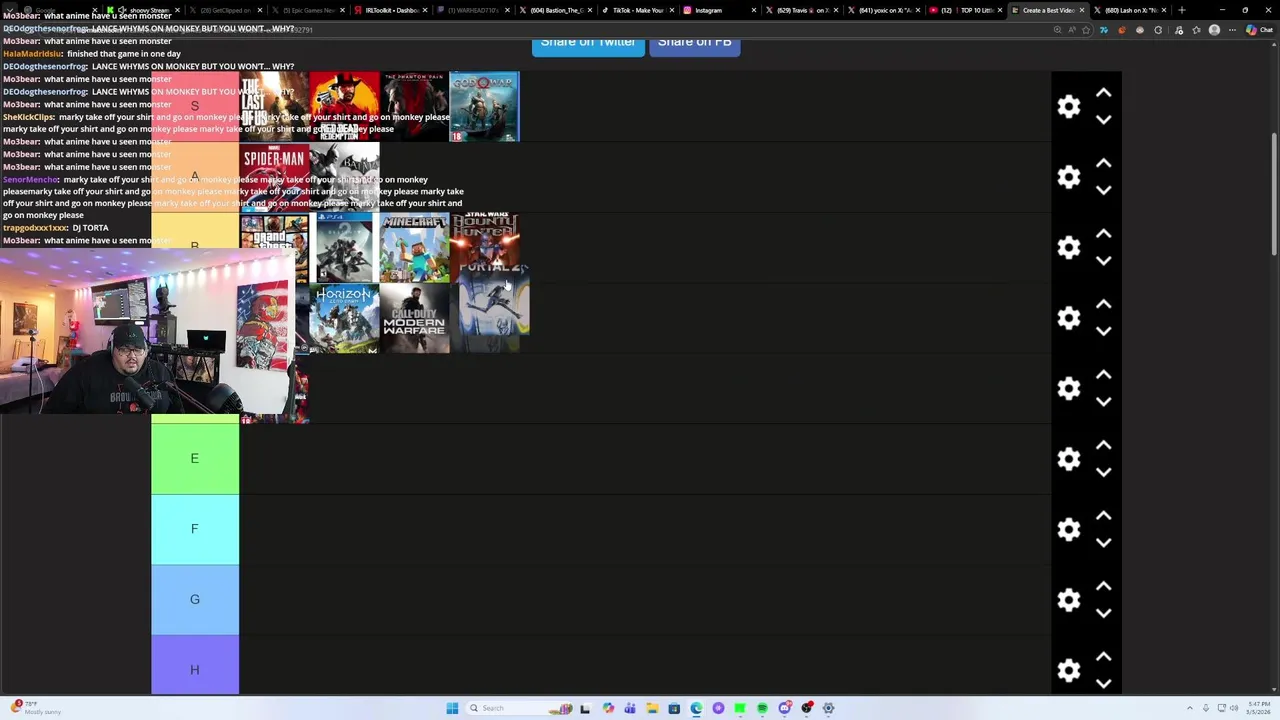Viewport: 1280px width, 720px height.
Task: Move the S tier row up
Action: click(1103, 93)
